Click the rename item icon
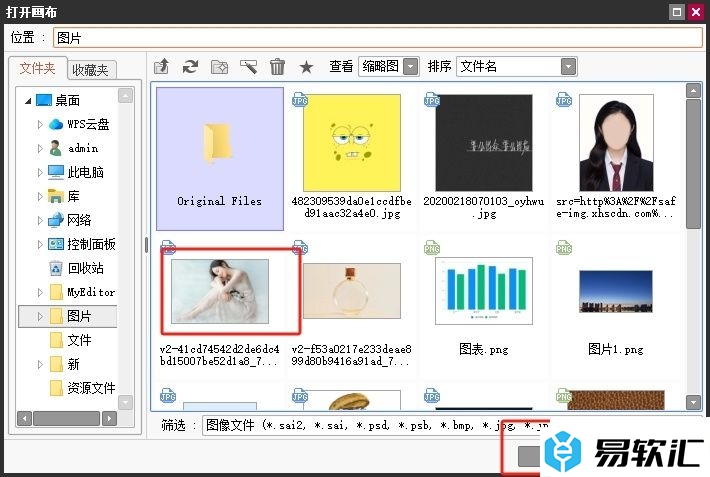 [249, 67]
